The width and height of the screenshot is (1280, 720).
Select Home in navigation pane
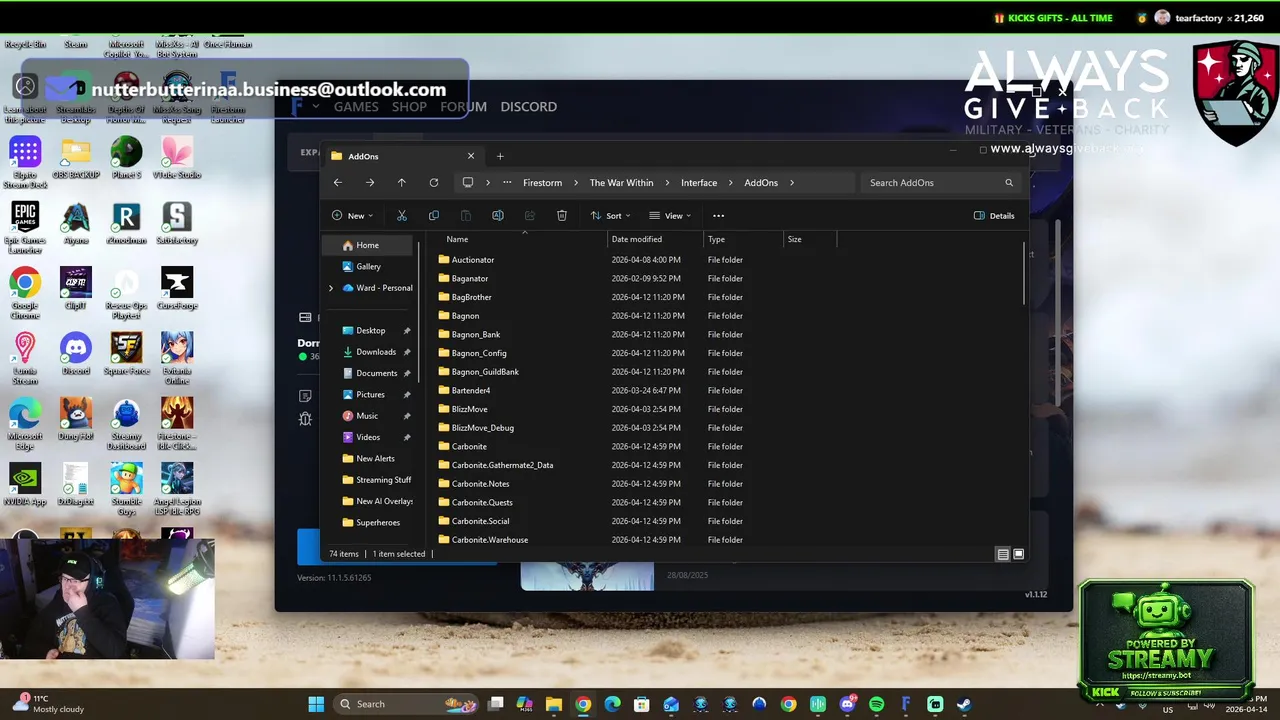point(368,245)
